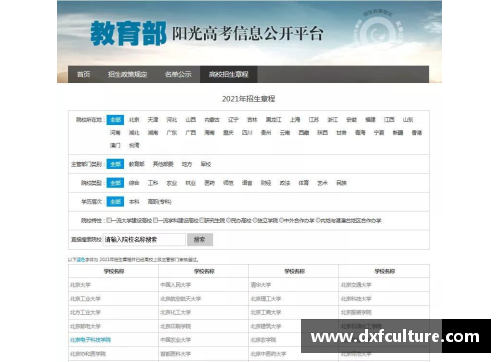Open 北京交通大学 in the school table
The height and width of the screenshot is (362, 500).
(356, 285)
